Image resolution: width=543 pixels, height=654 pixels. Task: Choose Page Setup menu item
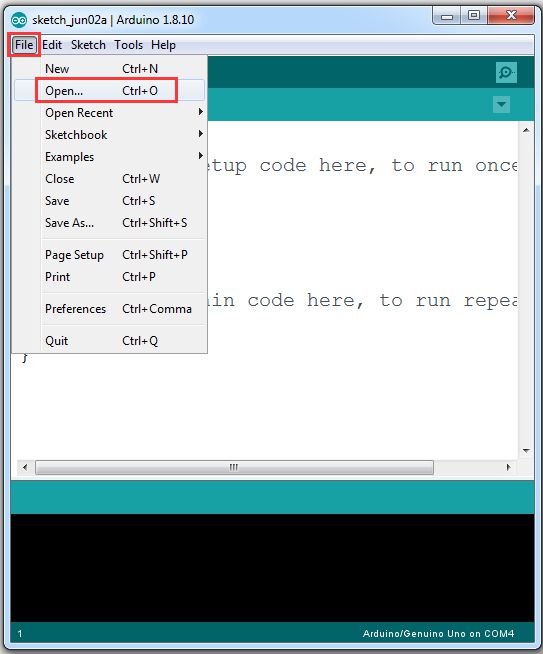coord(110,254)
